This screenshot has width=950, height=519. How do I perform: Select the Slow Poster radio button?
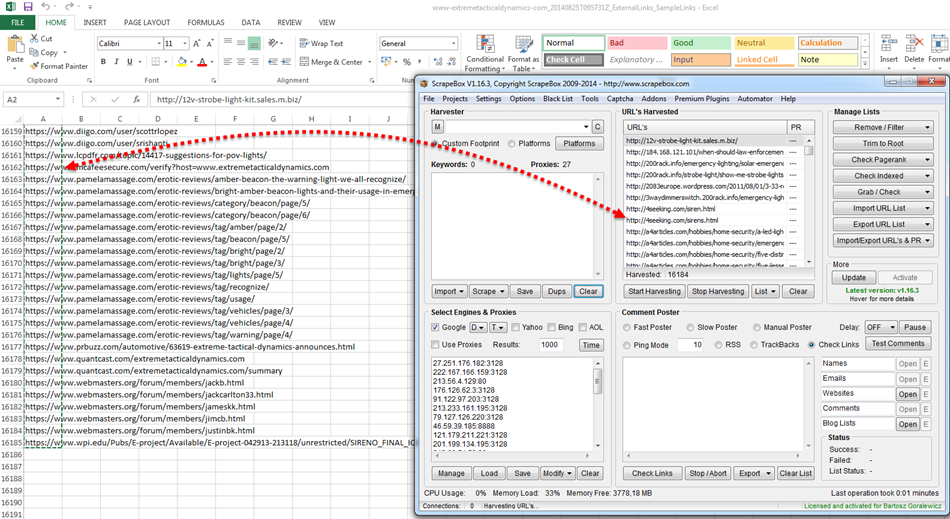(690, 327)
